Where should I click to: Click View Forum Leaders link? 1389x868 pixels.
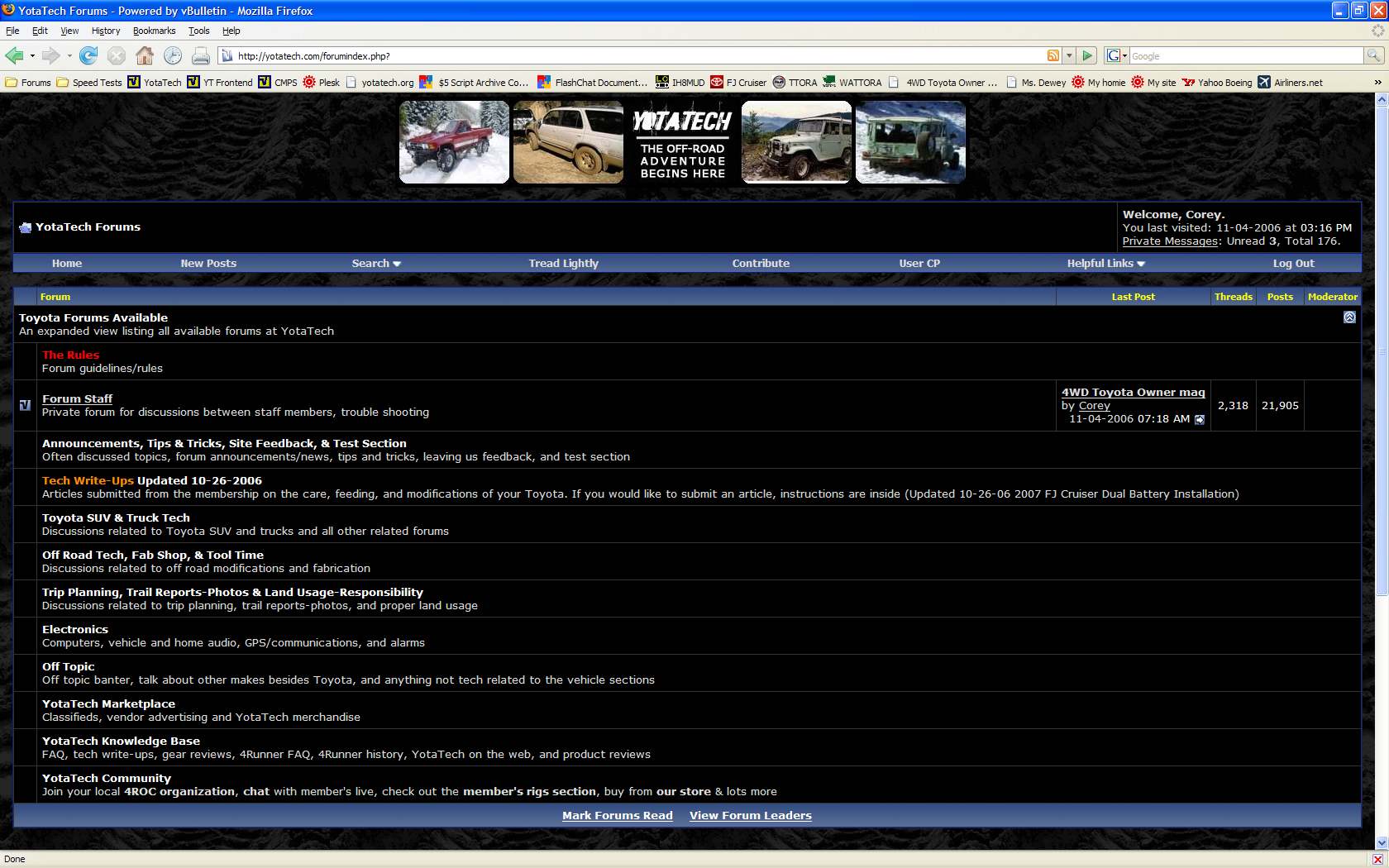coord(751,815)
